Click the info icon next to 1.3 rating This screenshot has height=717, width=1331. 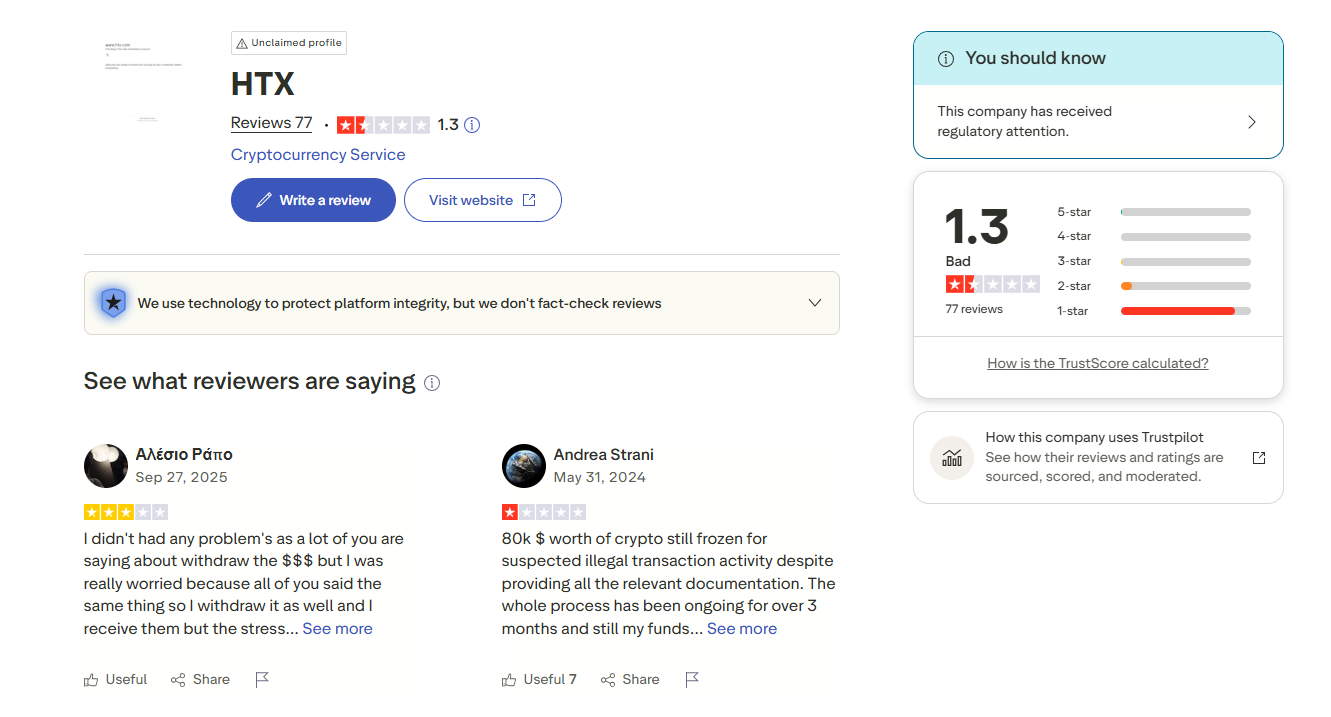[x=472, y=125]
